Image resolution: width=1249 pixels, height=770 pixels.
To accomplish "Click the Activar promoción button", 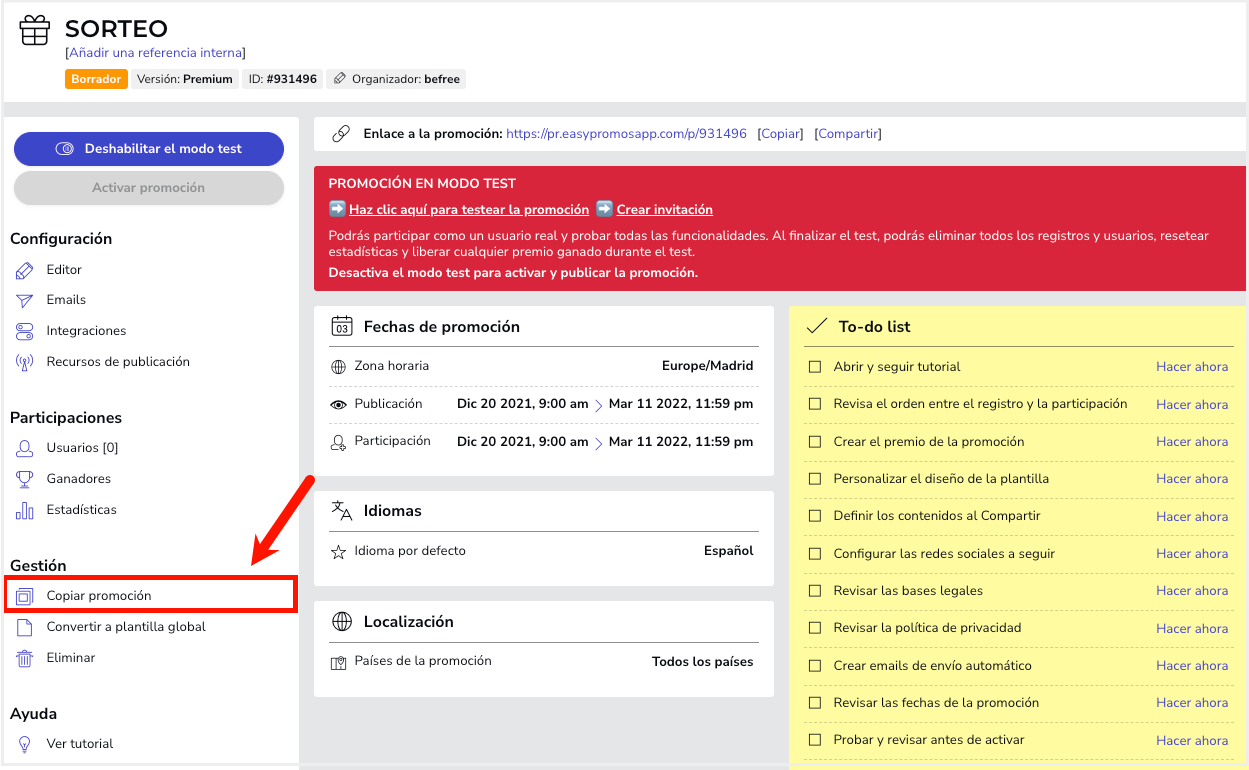I will pos(149,188).
